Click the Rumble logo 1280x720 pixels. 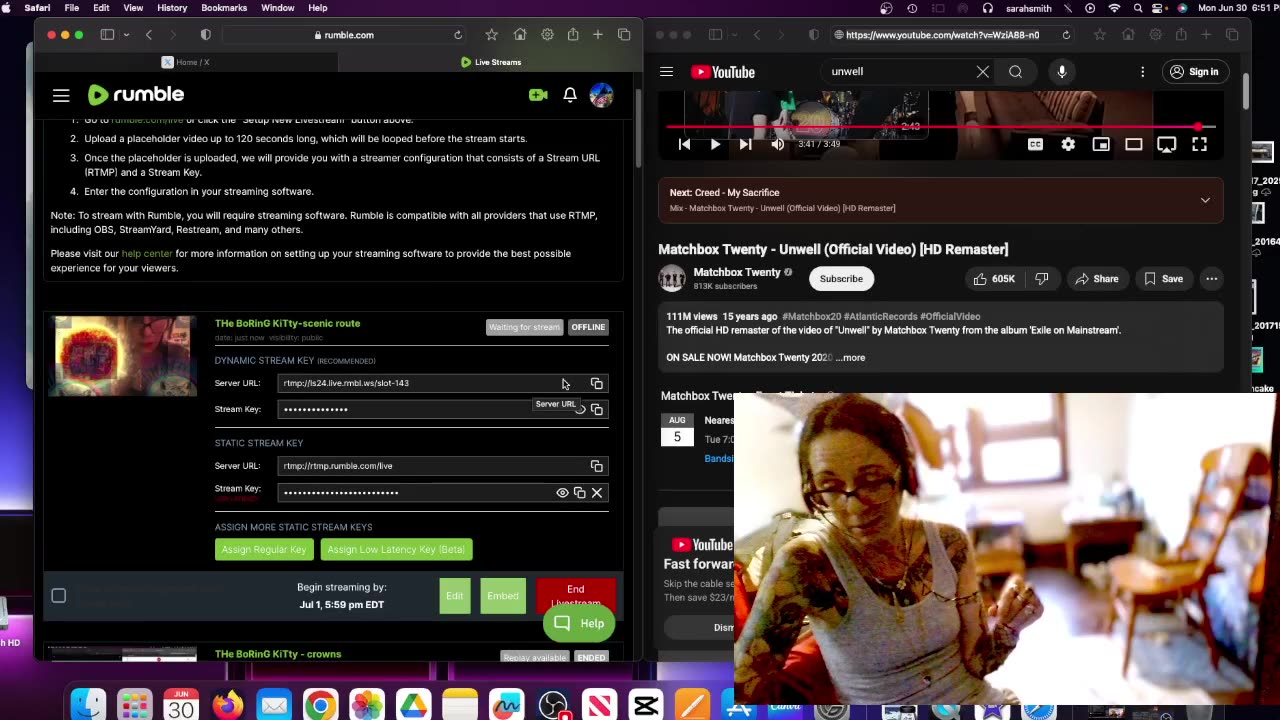[x=136, y=94]
